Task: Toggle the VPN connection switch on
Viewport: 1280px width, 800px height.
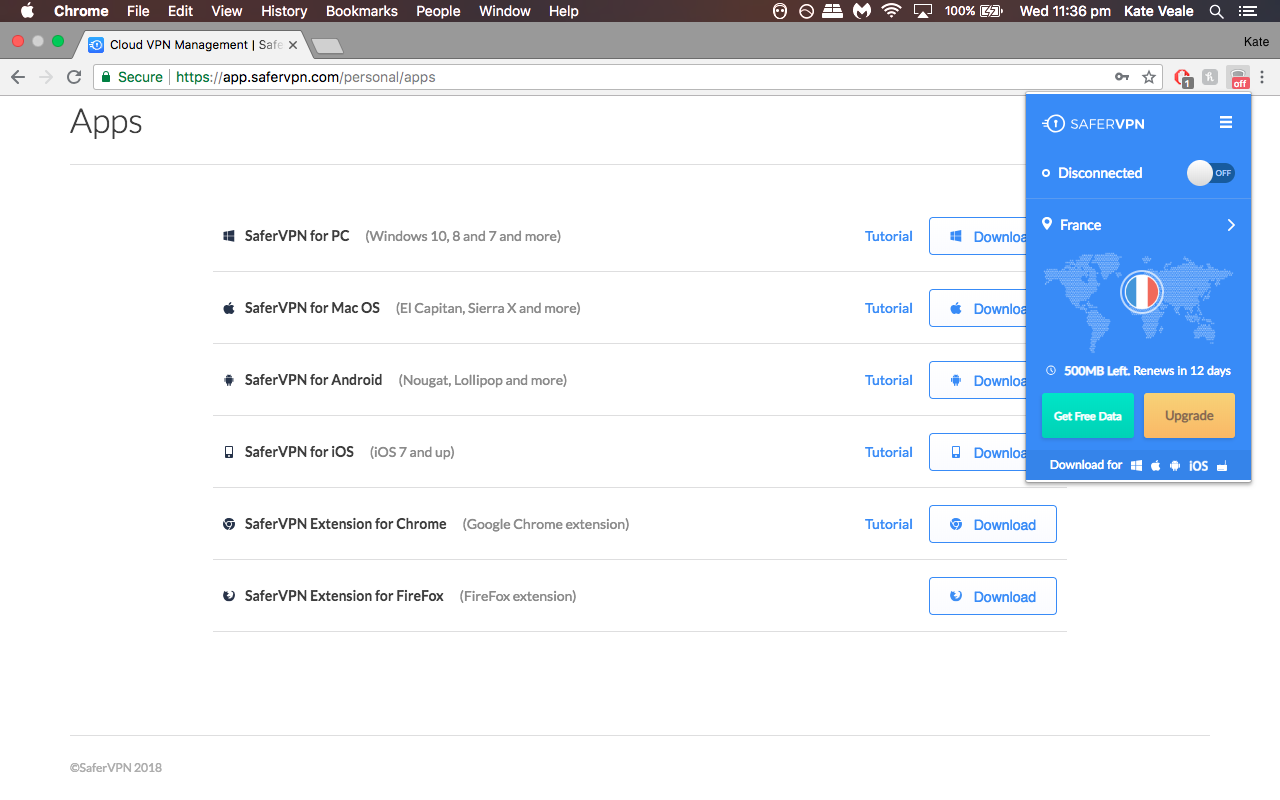Action: coord(1211,173)
